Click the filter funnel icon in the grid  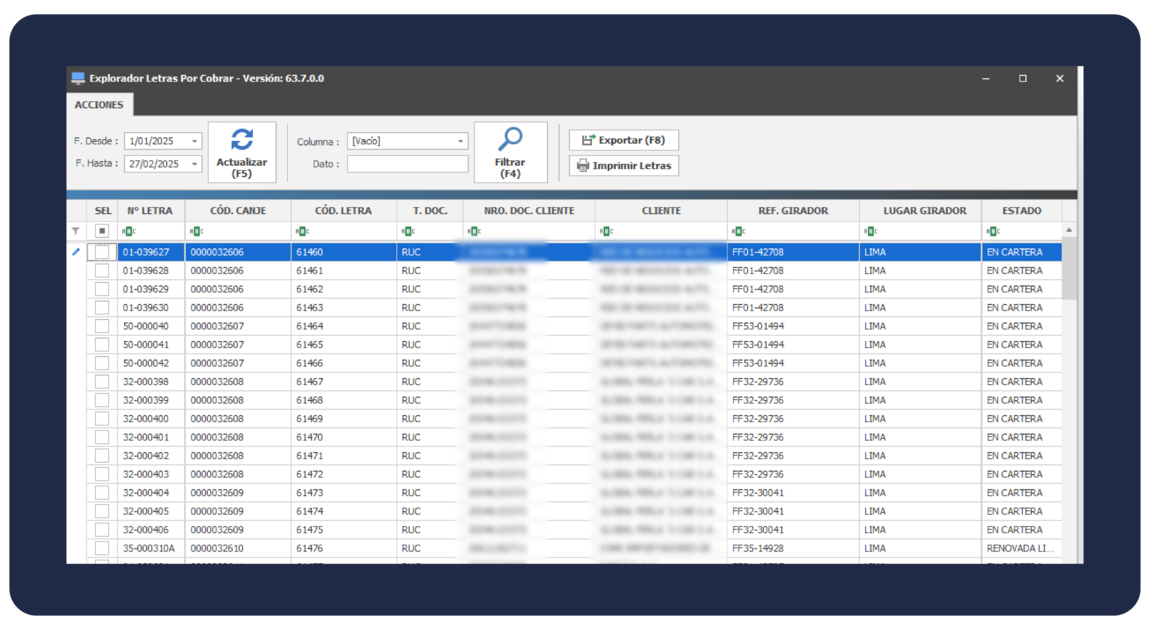pos(76,231)
